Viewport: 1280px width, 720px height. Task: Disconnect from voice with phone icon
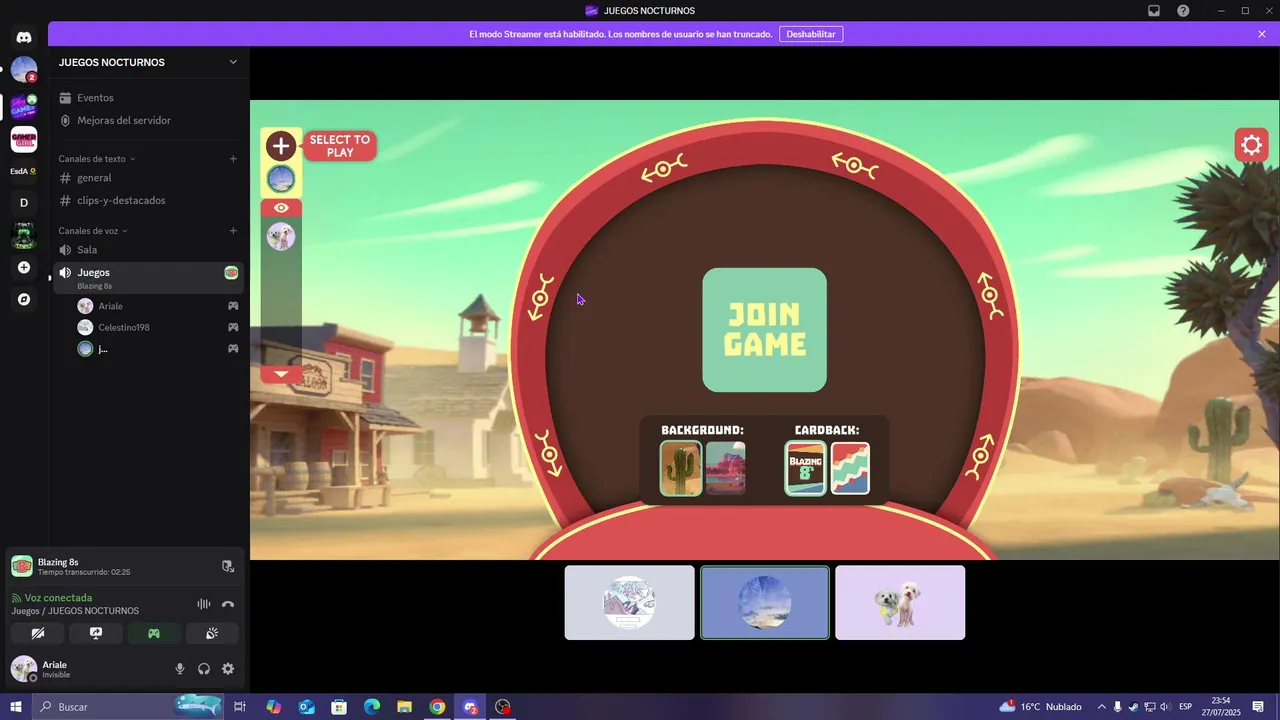click(228, 604)
